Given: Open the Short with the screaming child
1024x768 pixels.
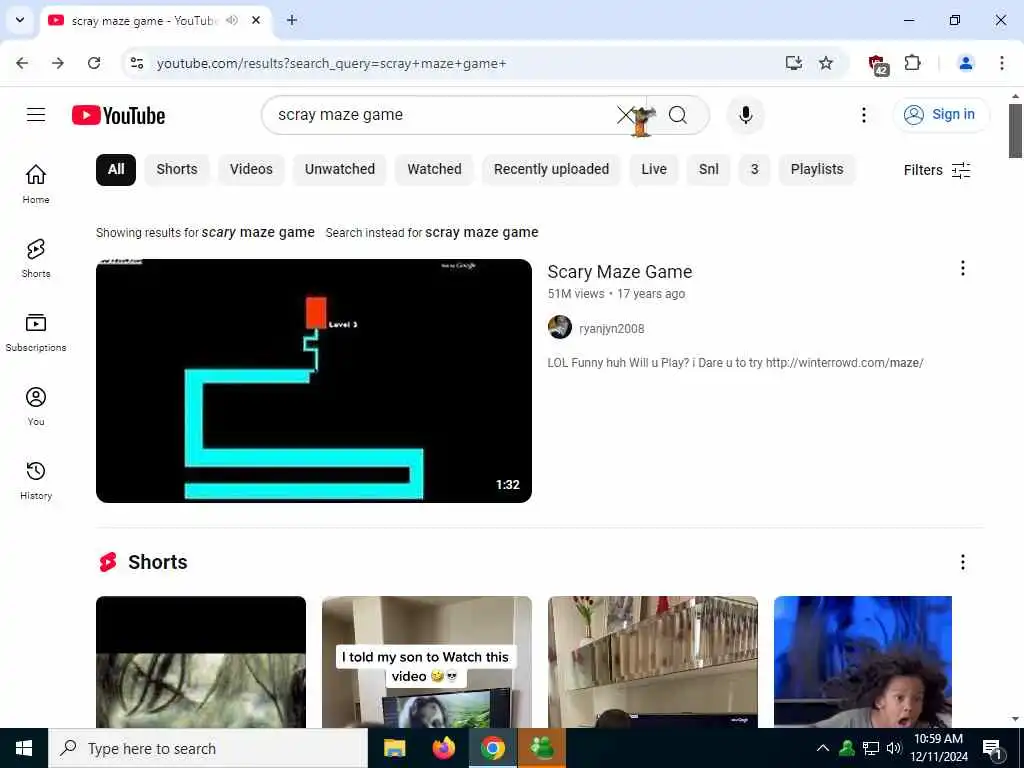Looking at the screenshot, I should 863,661.
